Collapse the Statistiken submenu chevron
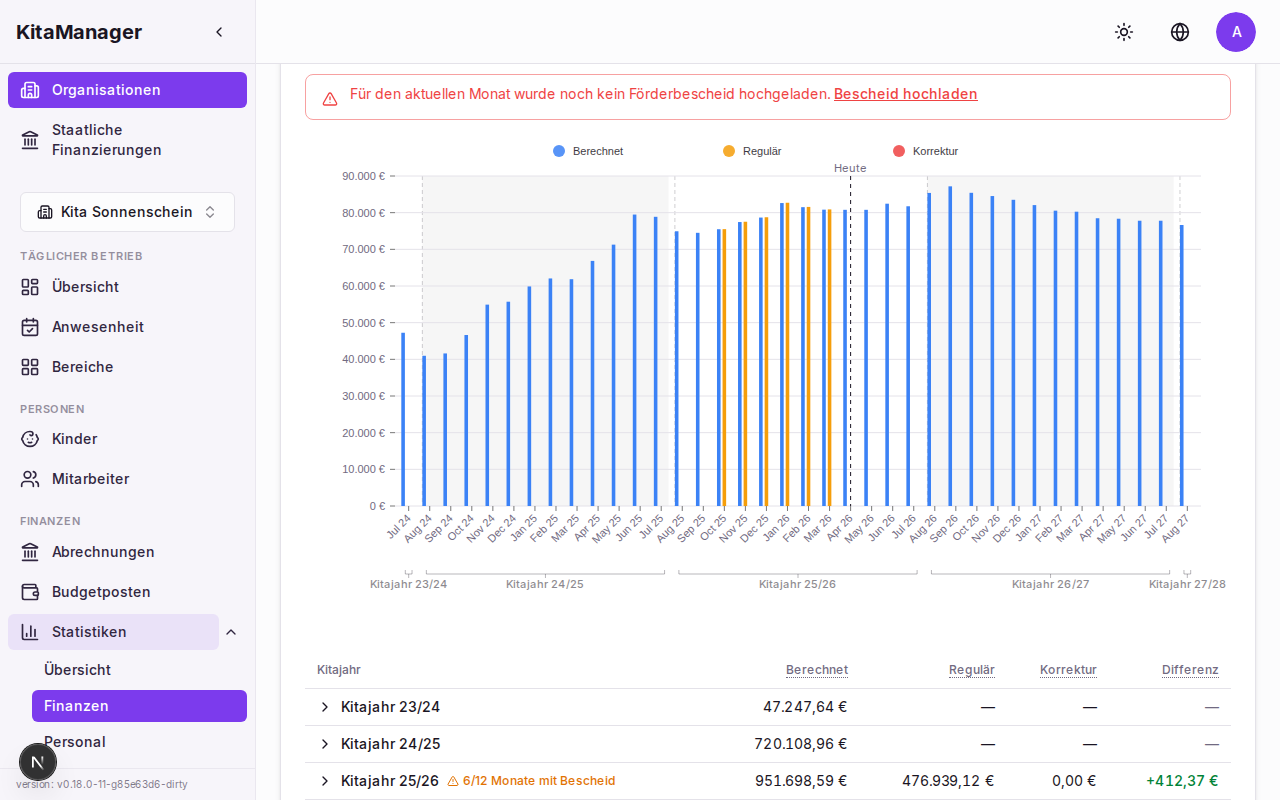 [x=231, y=632]
